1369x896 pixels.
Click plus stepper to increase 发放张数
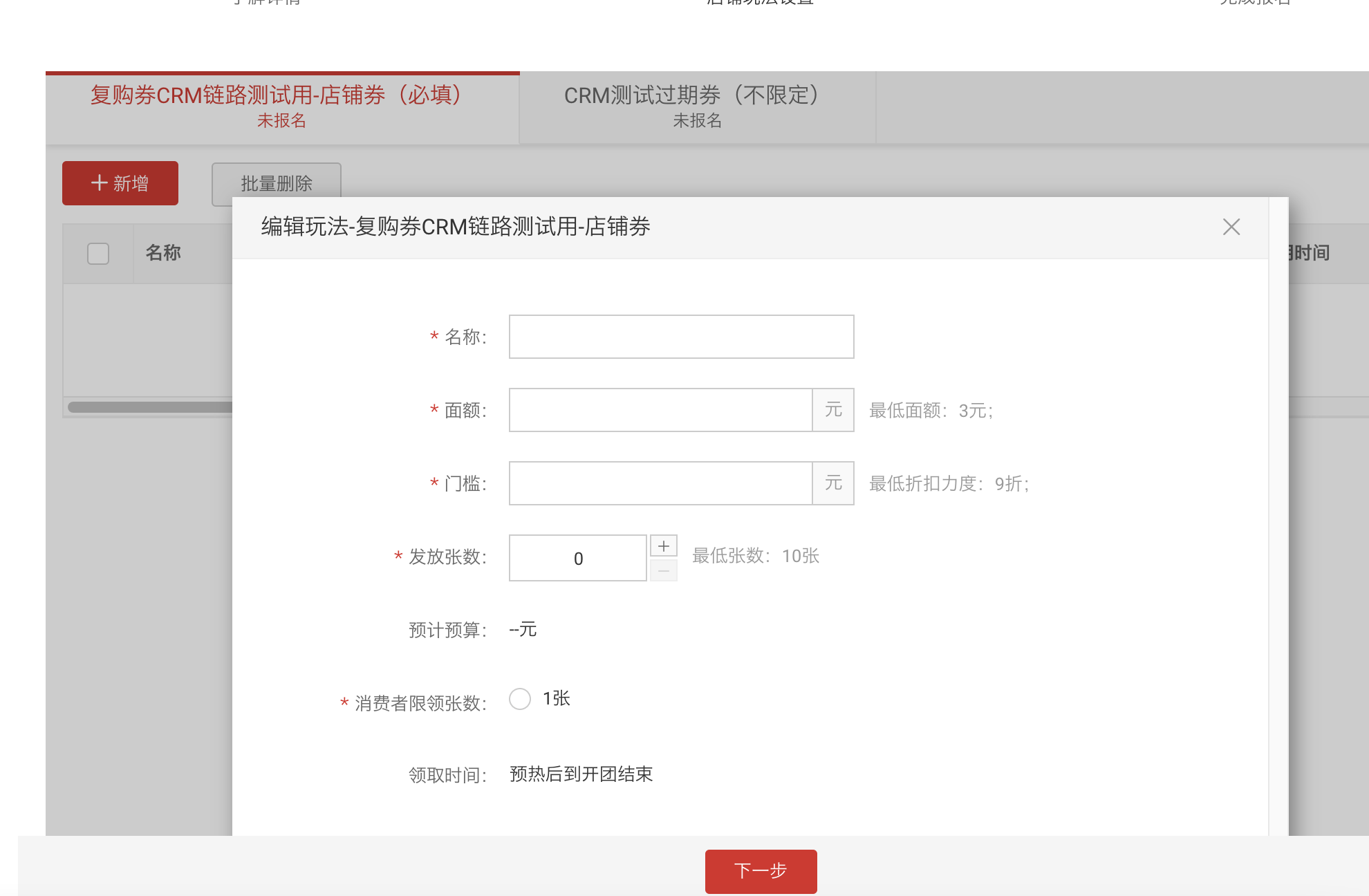click(663, 546)
